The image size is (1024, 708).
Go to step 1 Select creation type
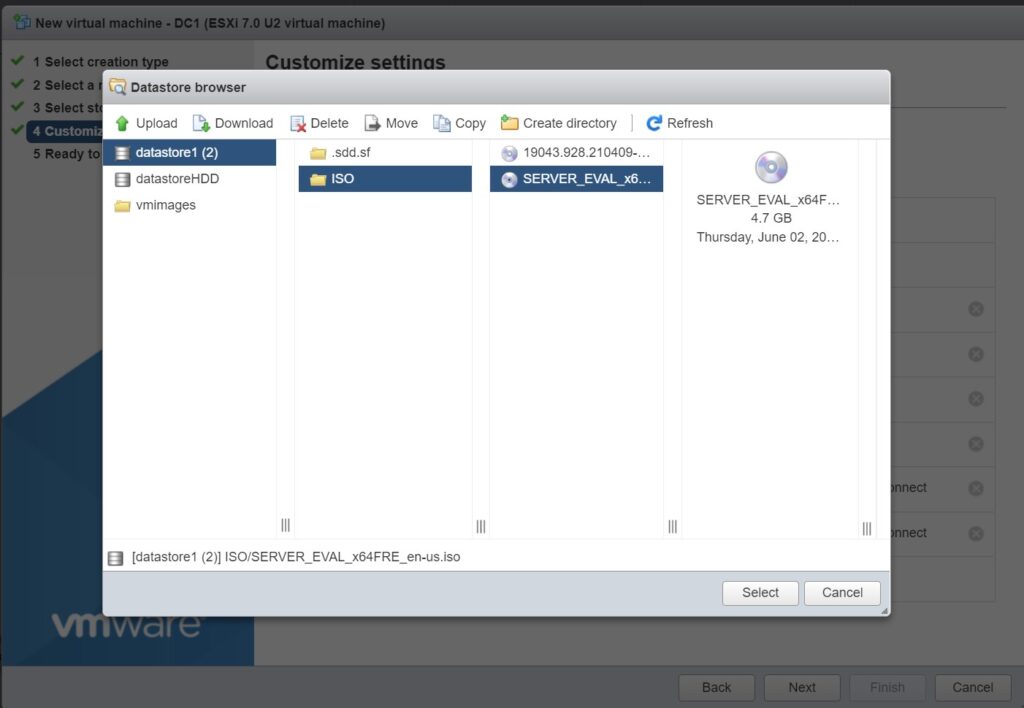coord(101,62)
